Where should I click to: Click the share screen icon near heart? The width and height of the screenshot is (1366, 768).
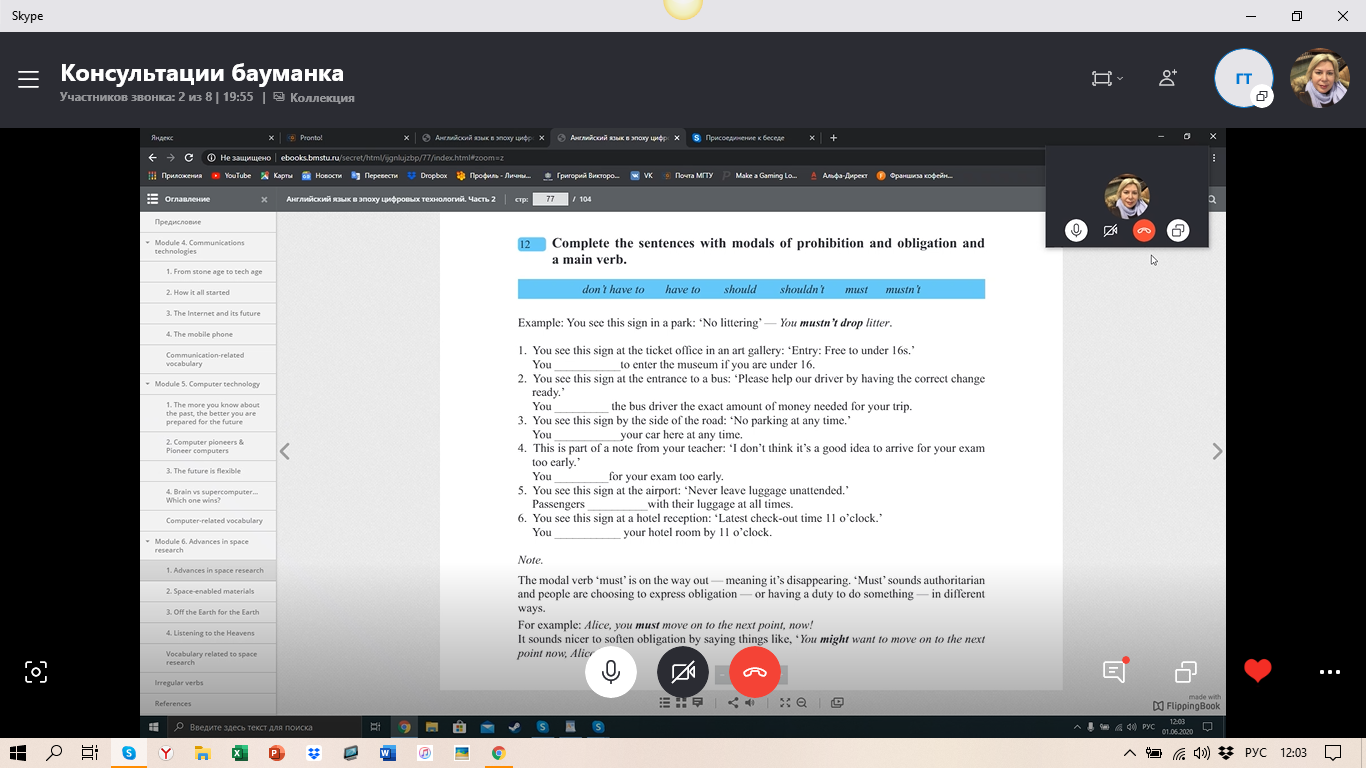[1186, 672]
